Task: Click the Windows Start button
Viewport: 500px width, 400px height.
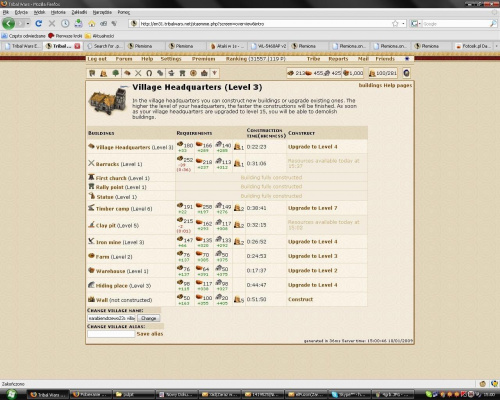Action: click(x=11, y=395)
